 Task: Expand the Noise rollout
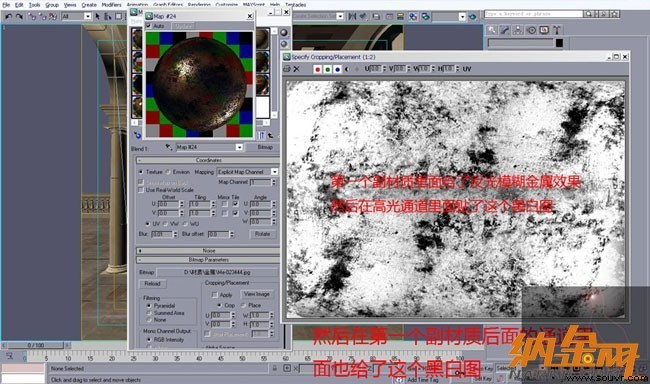click(x=208, y=251)
